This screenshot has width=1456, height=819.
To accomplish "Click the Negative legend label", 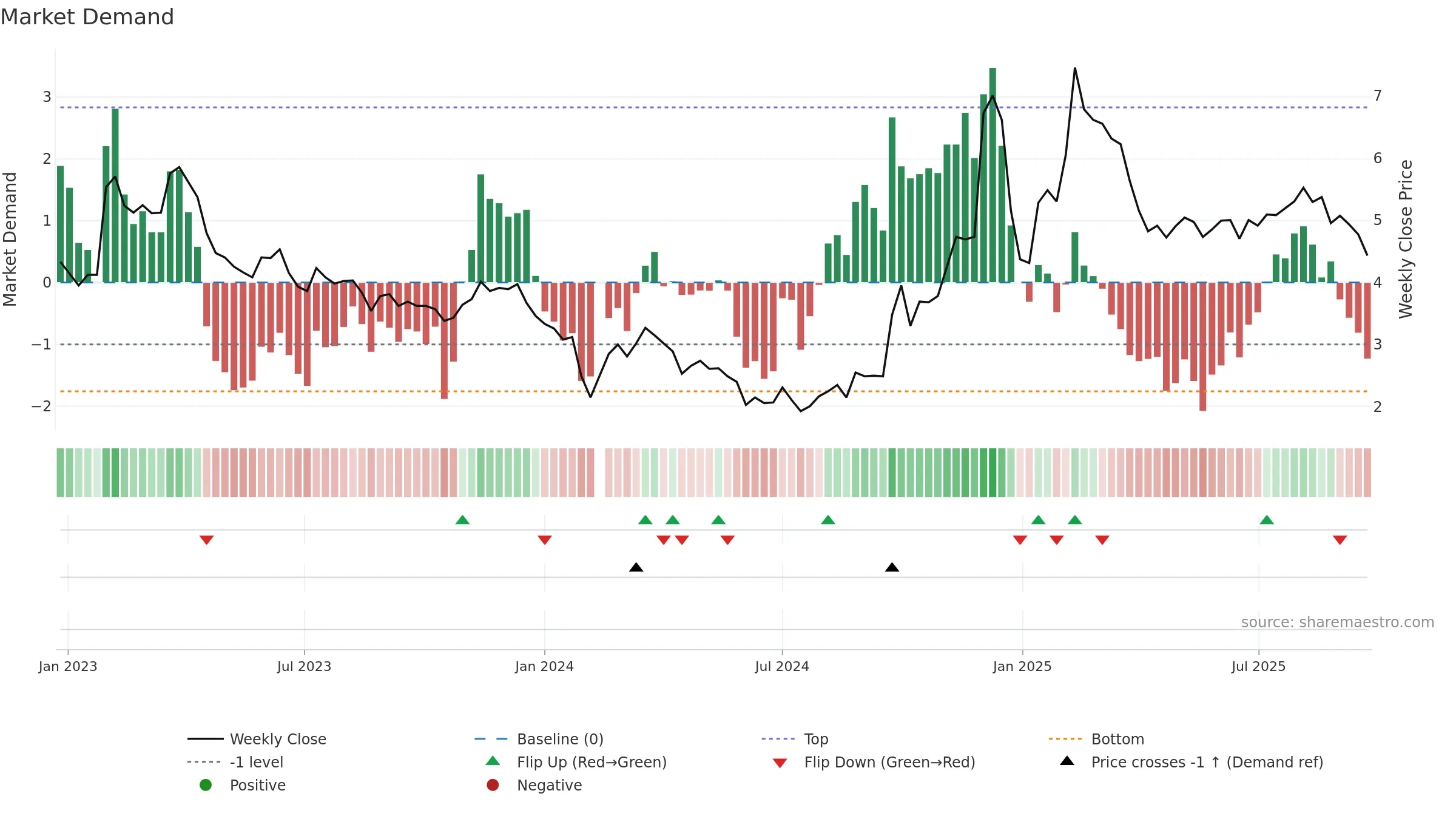I will tap(549, 785).
